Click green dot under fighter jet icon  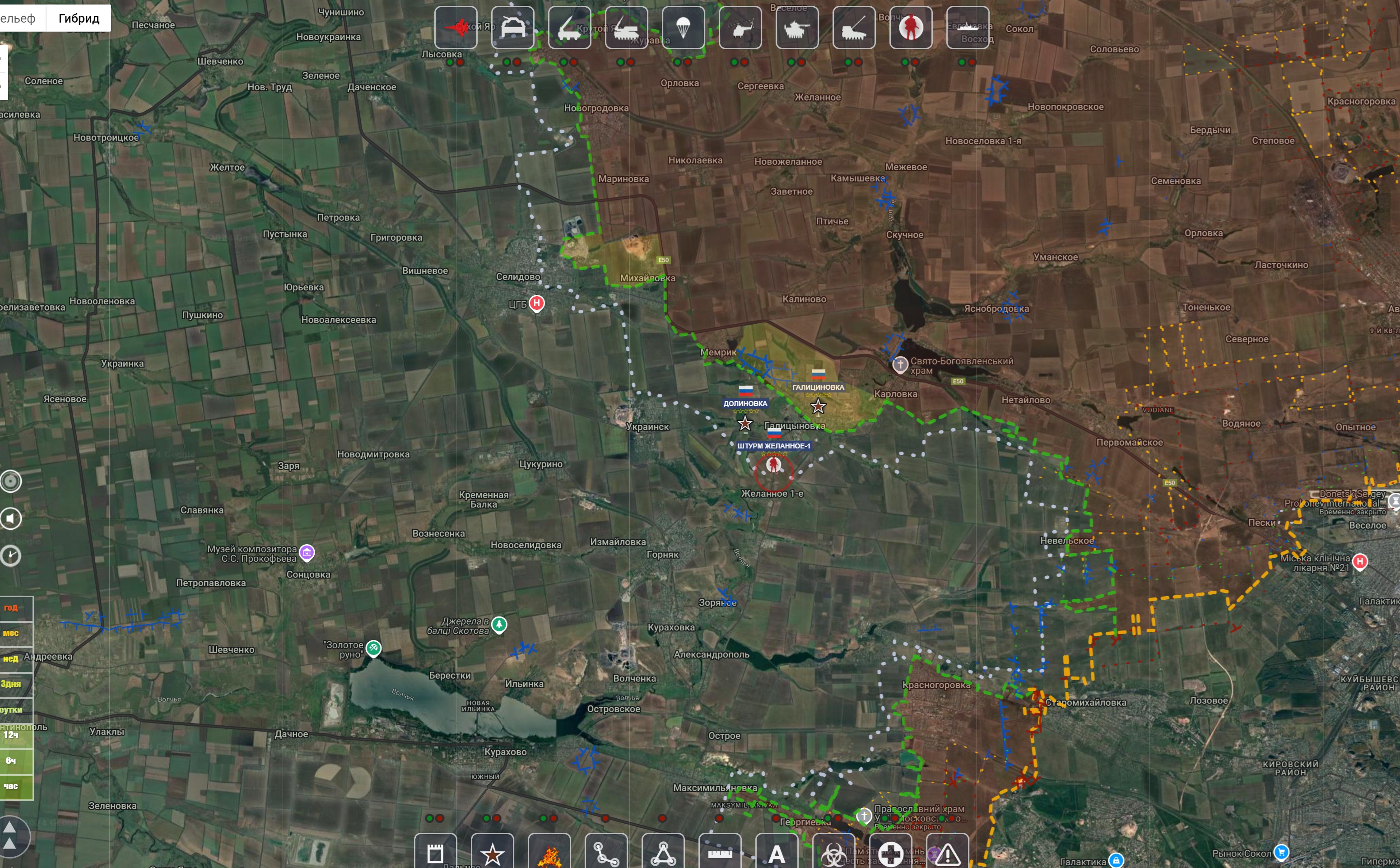click(x=451, y=62)
